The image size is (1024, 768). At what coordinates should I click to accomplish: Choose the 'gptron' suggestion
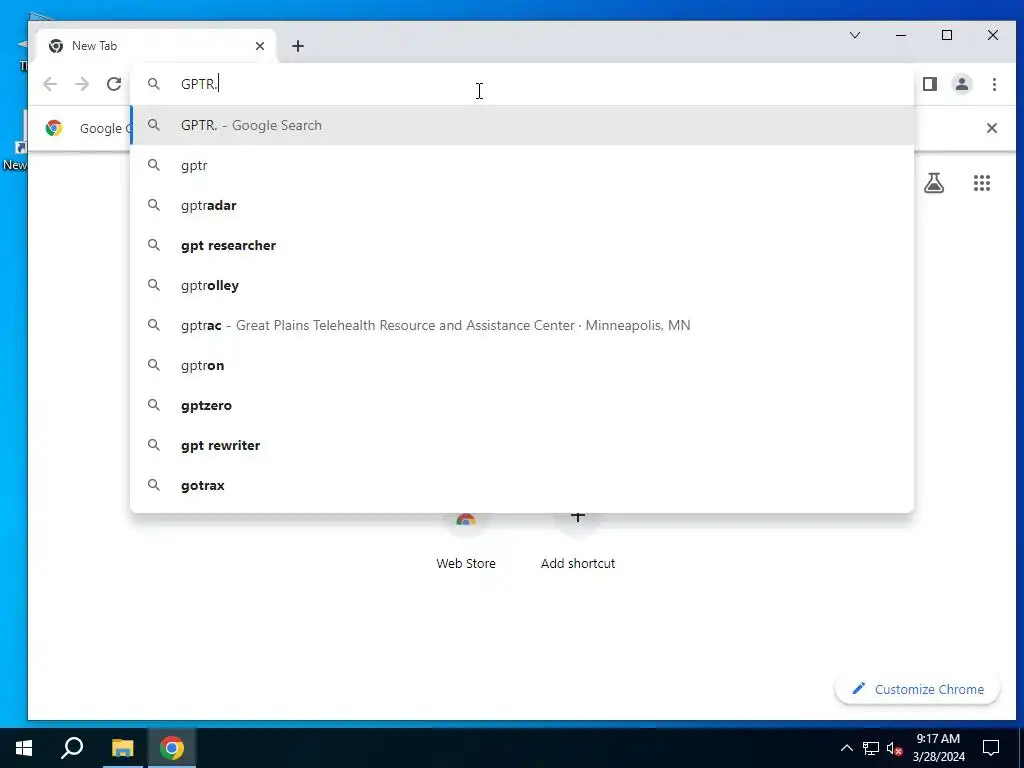click(x=522, y=365)
